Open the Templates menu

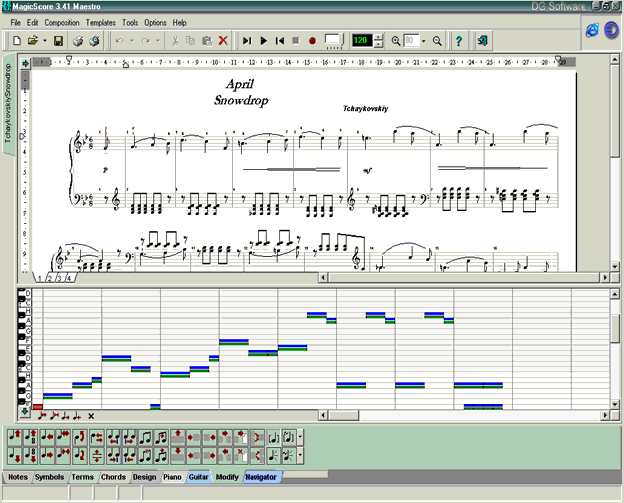point(101,23)
